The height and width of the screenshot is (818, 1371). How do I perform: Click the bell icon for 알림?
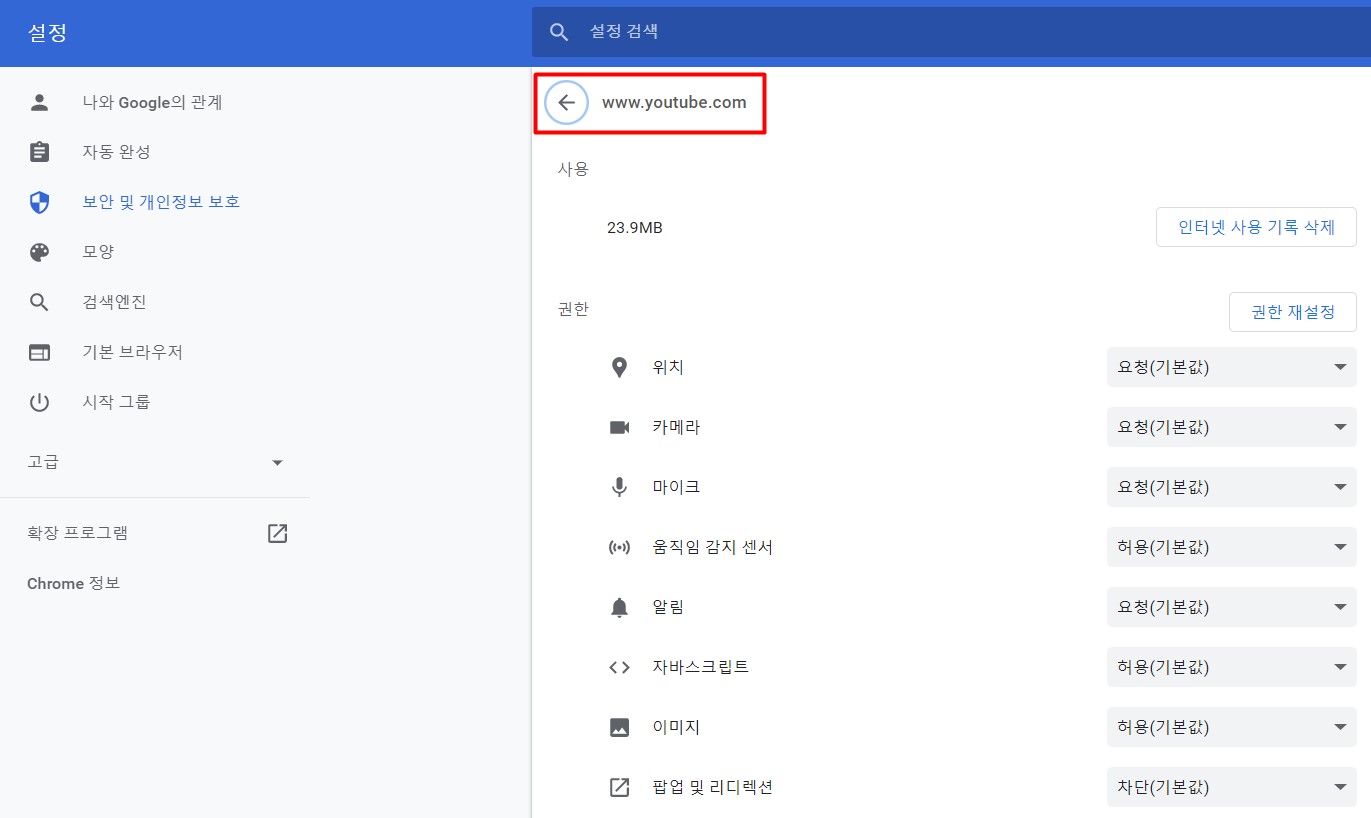click(x=619, y=607)
